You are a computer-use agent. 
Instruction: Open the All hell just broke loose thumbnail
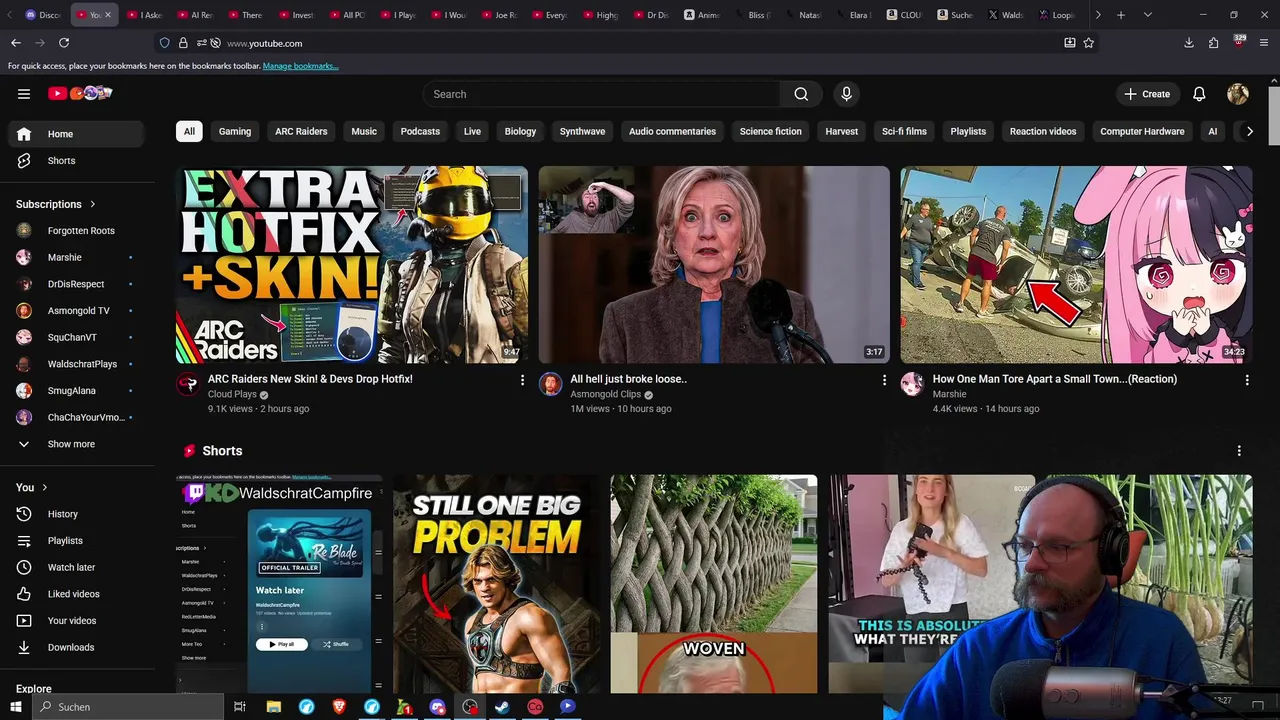point(714,264)
